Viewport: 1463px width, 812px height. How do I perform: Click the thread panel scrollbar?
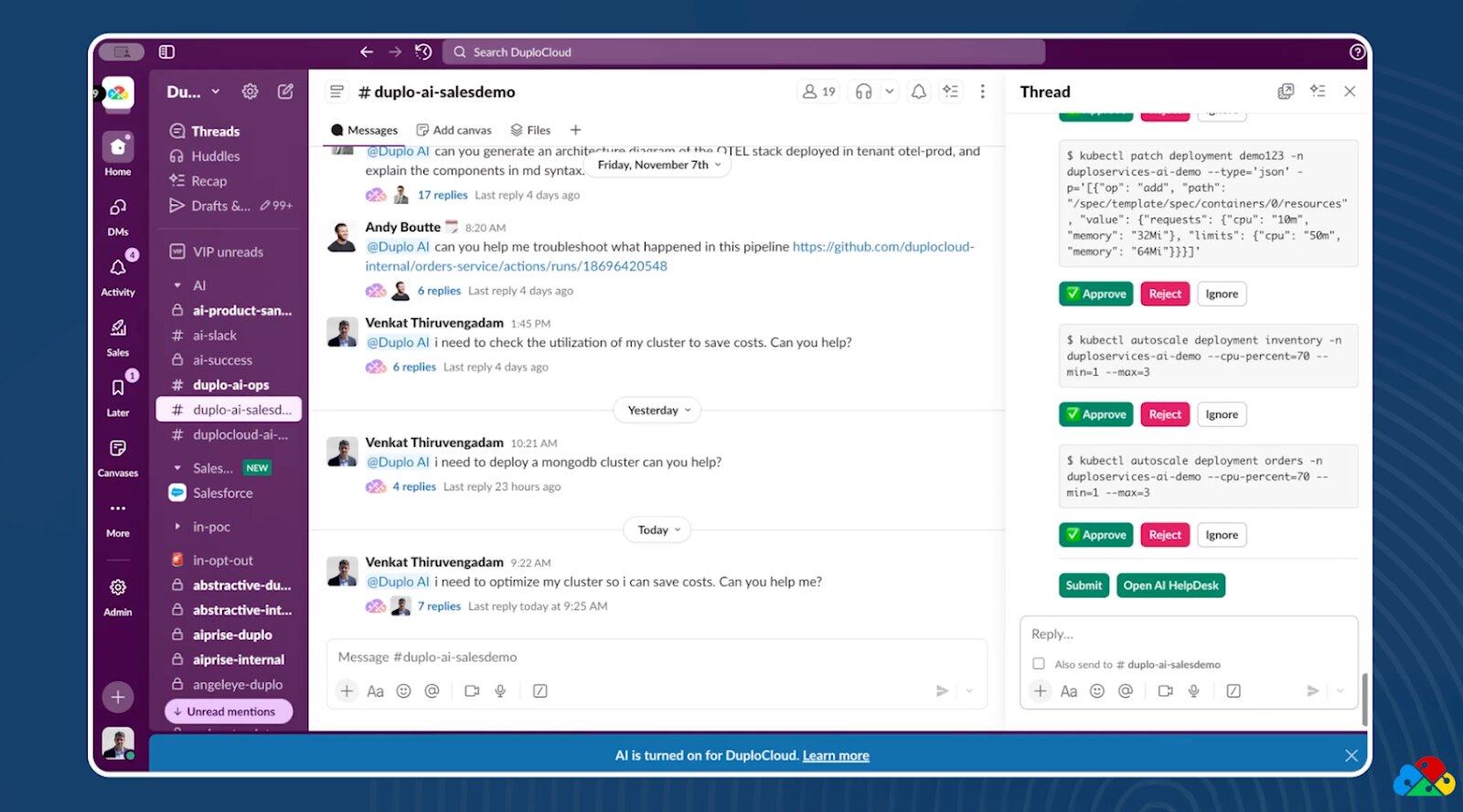click(x=1364, y=699)
